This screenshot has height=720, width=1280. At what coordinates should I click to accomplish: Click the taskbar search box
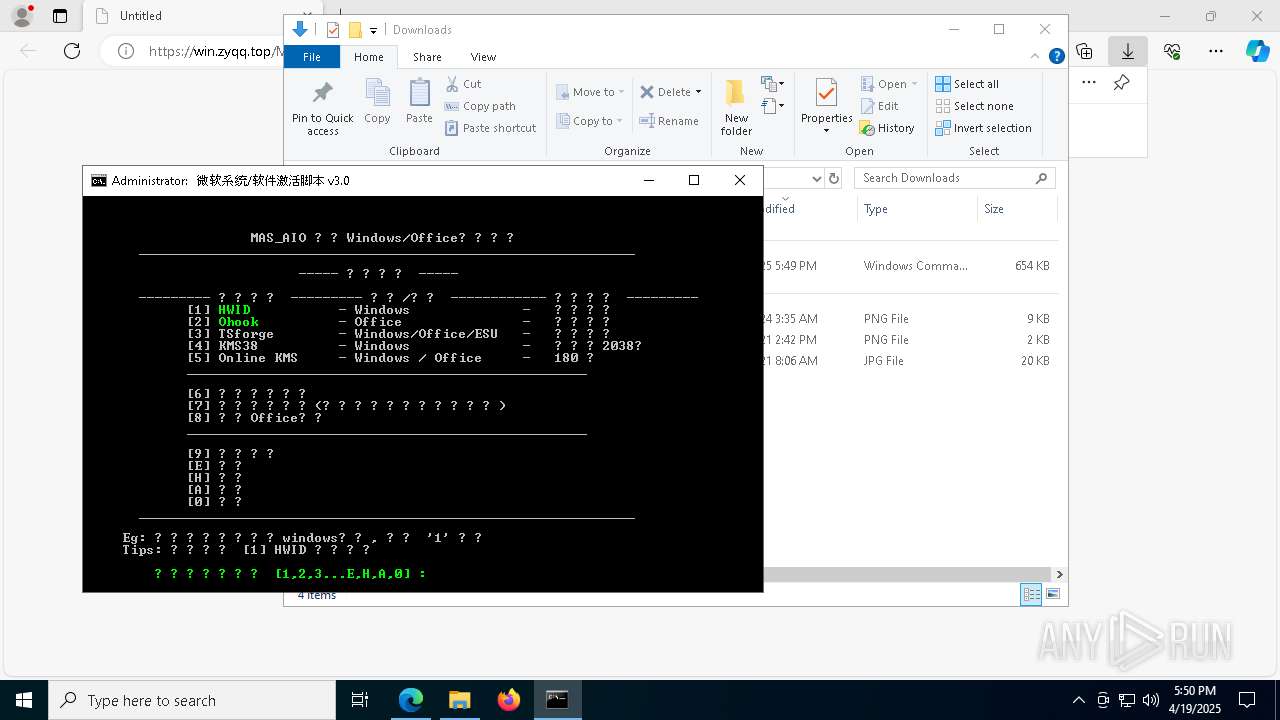point(192,700)
